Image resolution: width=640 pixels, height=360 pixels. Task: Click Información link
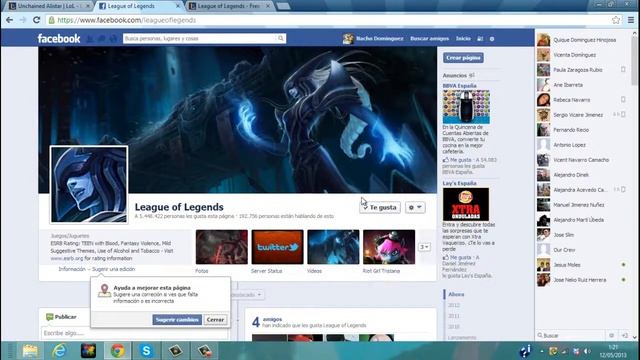(72, 269)
